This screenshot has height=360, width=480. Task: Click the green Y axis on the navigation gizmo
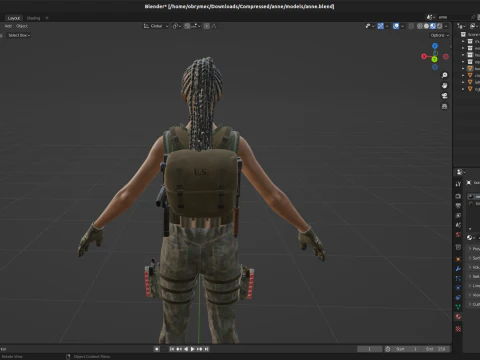pos(434,59)
